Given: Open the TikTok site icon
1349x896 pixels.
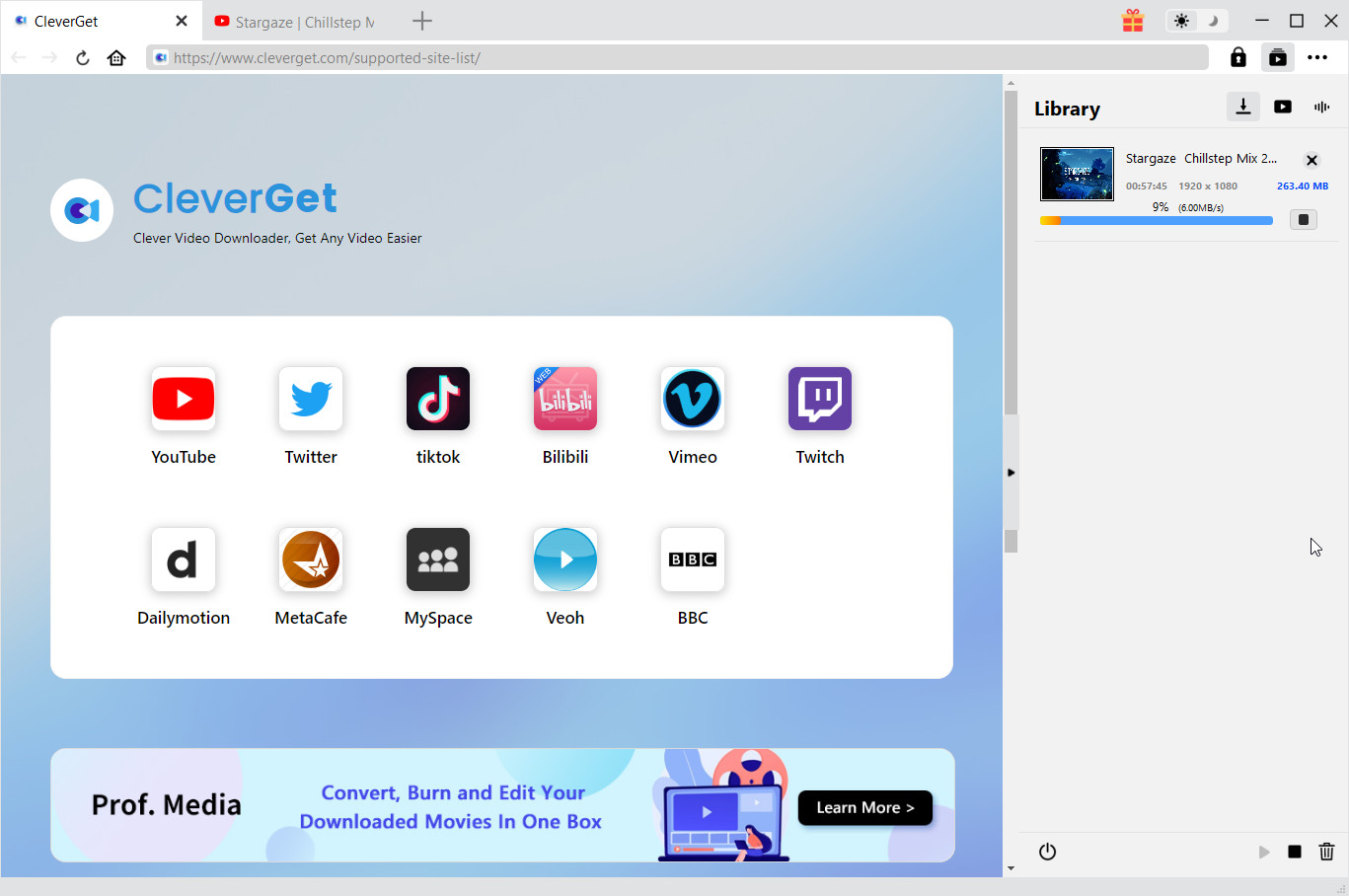Looking at the screenshot, I should pyautogui.click(x=438, y=400).
